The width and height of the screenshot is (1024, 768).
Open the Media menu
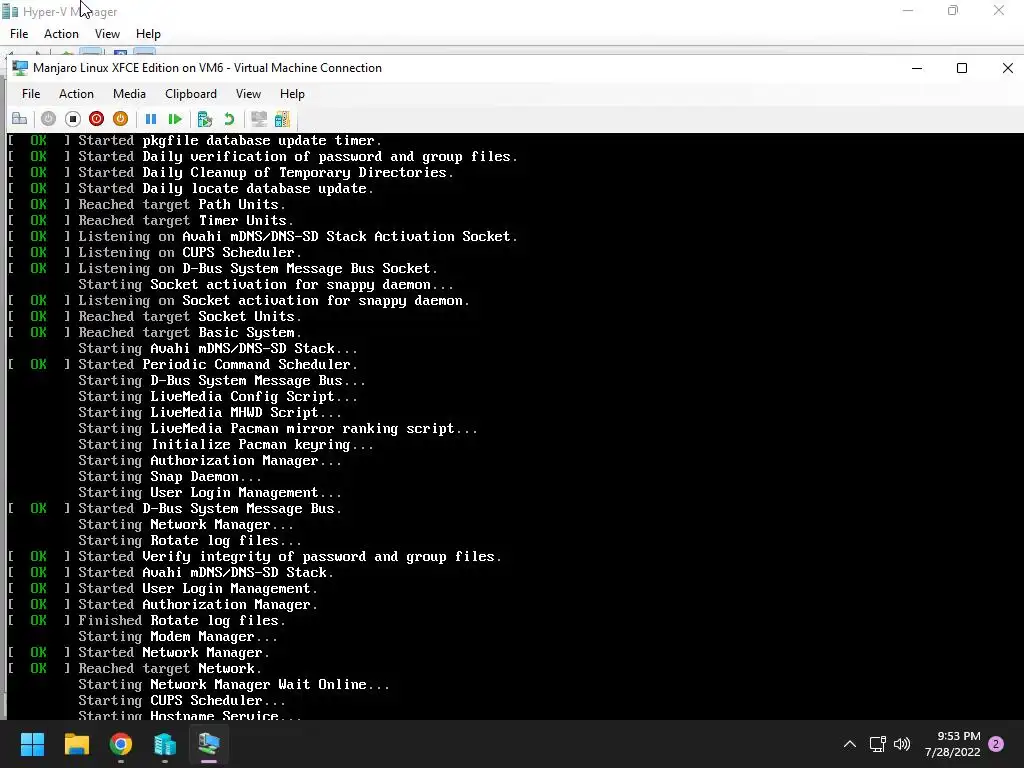[129, 94]
